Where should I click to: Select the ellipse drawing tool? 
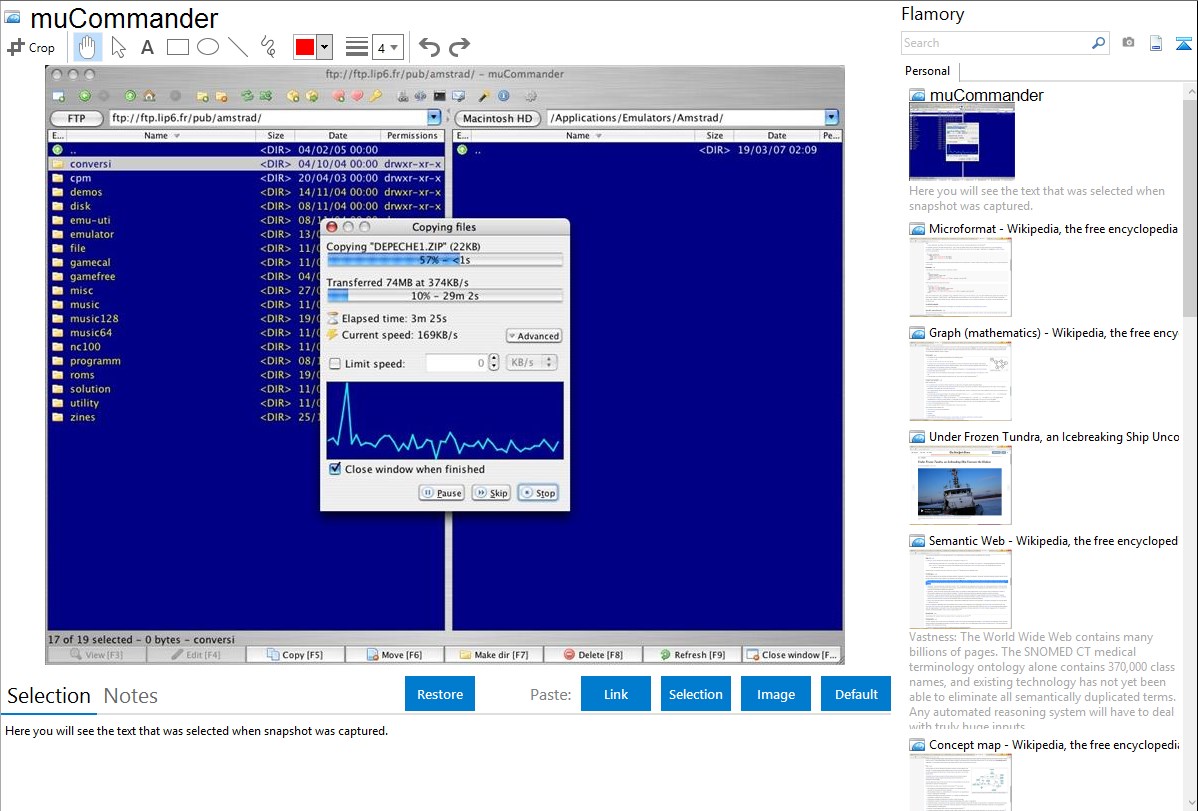coord(208,47)
